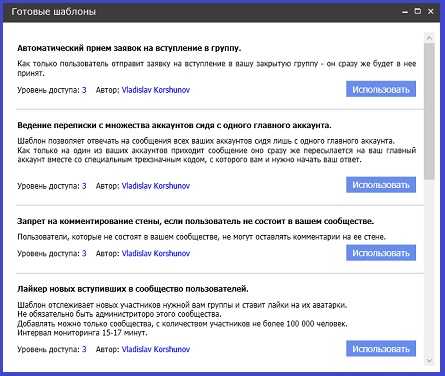Use the automatic group request acceptance template
445x376 pixels.
pyautogui.click(x=381, y=89)
